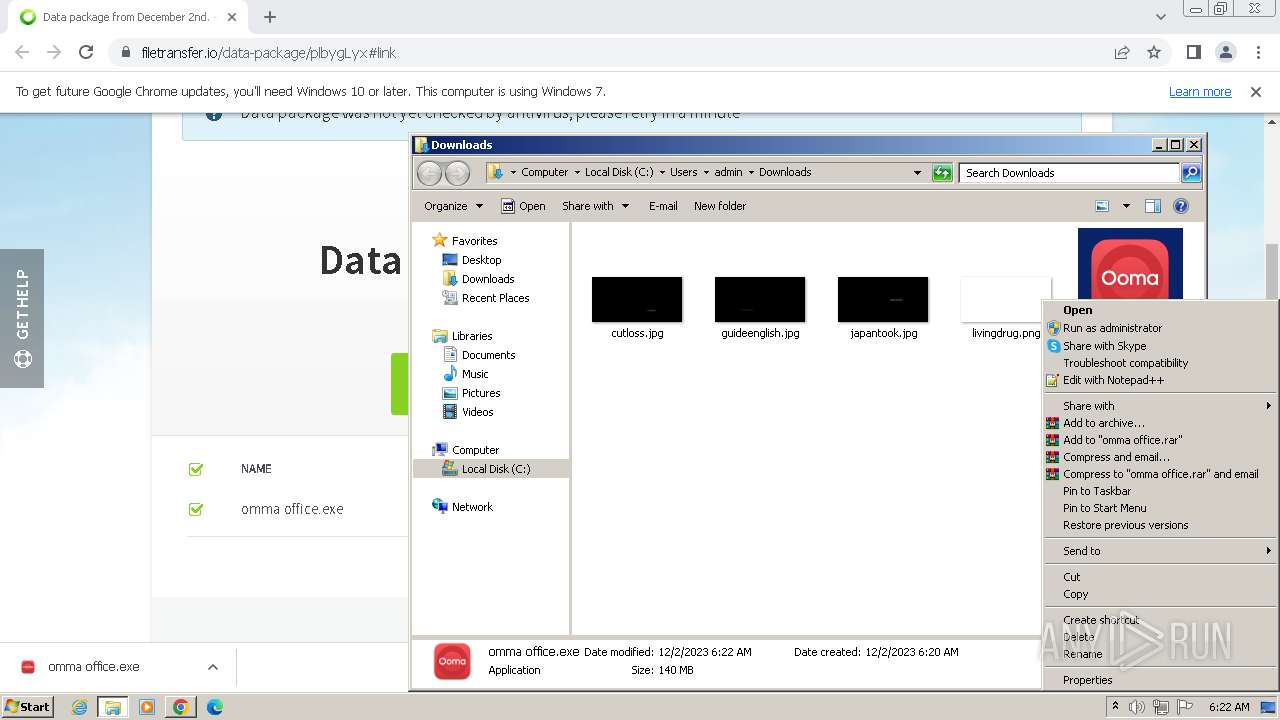Open the Share with toolbar dropdown
Screen dimensions: 1280x720
point(596,206)
